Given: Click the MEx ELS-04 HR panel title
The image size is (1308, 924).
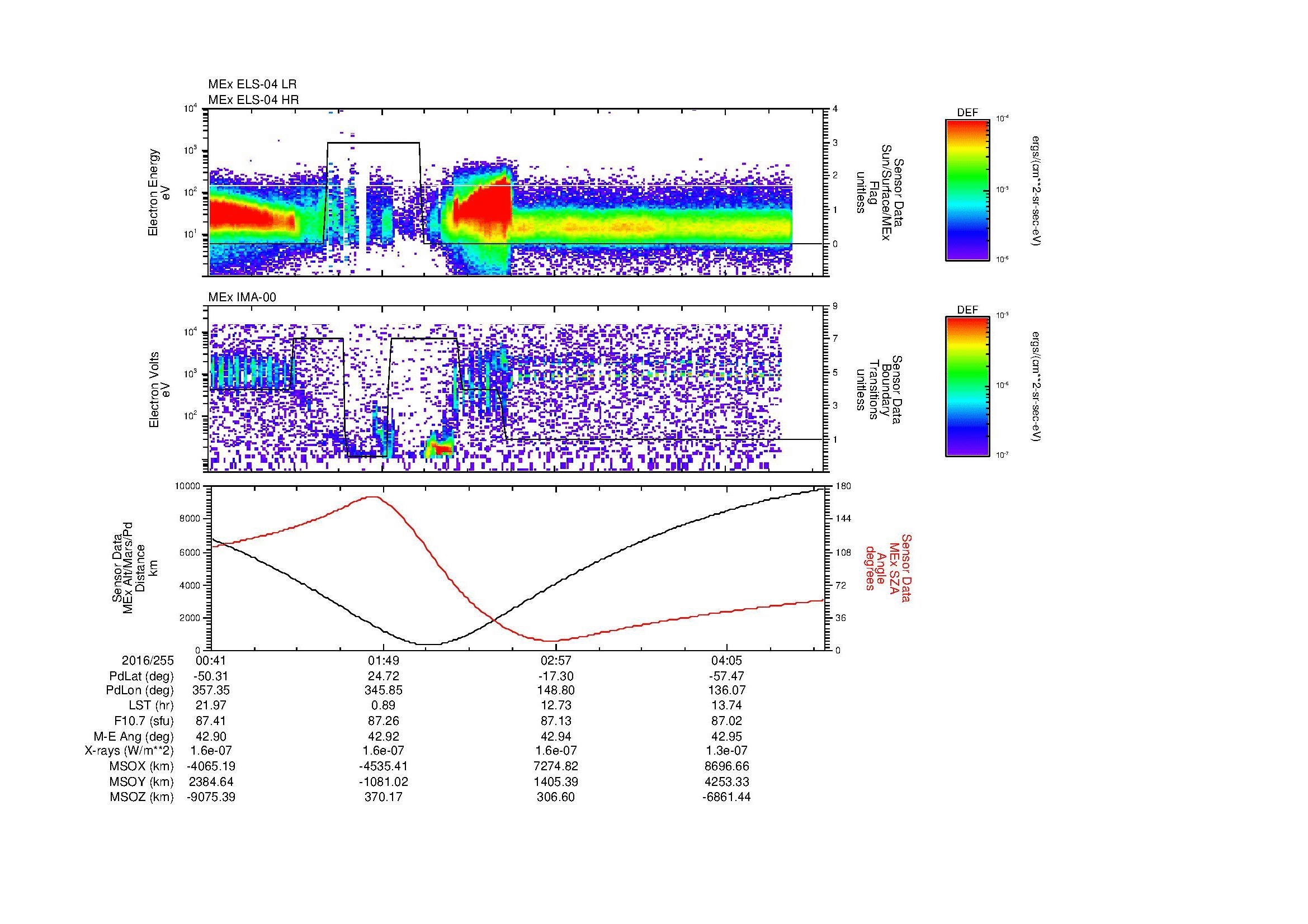Looking at the screenshot, I should pyautogui.click(x=253, y=99).
